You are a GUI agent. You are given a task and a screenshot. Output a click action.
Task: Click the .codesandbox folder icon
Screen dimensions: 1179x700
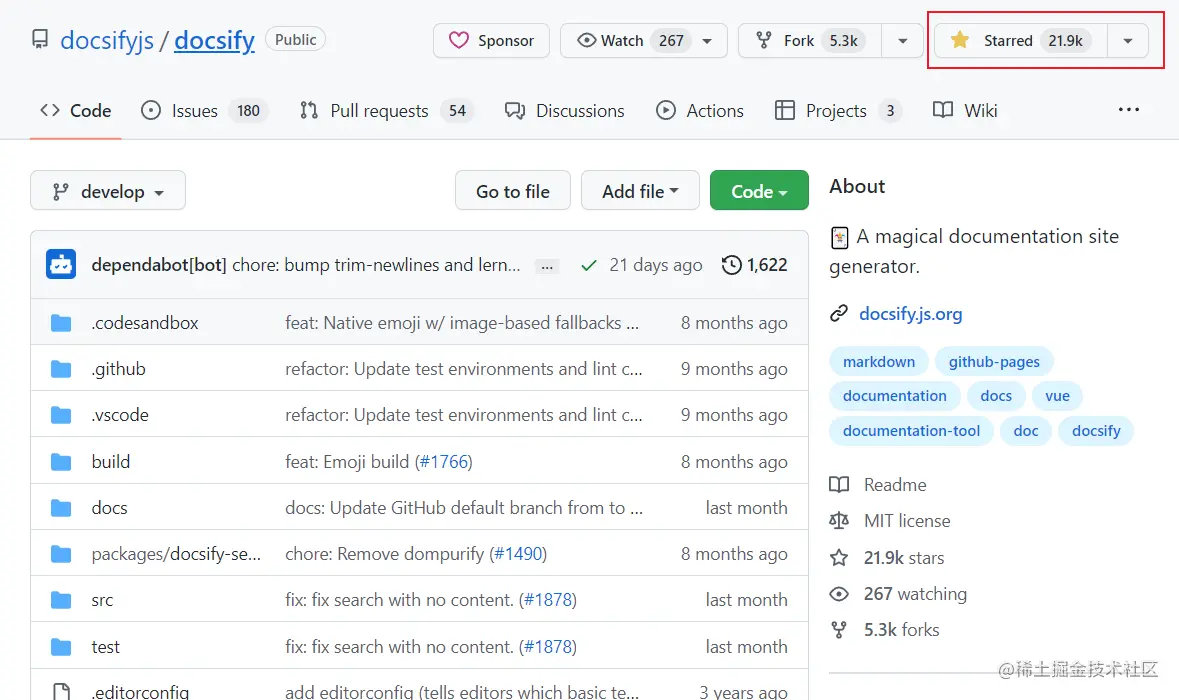click(x=61, y=323)
